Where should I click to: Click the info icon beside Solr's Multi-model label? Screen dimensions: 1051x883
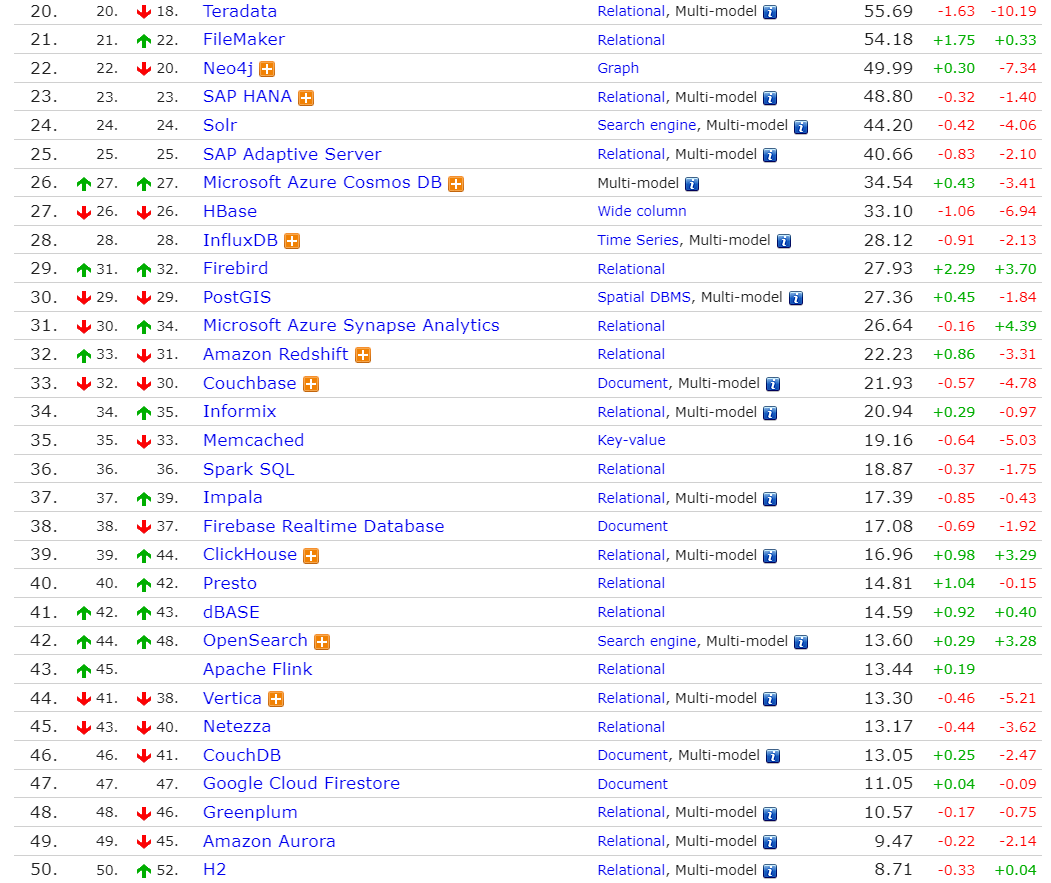(x=801, y=126)
